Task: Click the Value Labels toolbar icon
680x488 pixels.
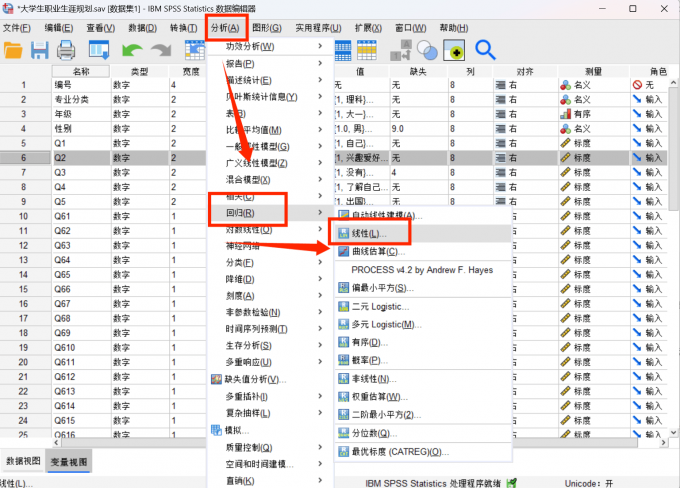Action: click(401, 50)
